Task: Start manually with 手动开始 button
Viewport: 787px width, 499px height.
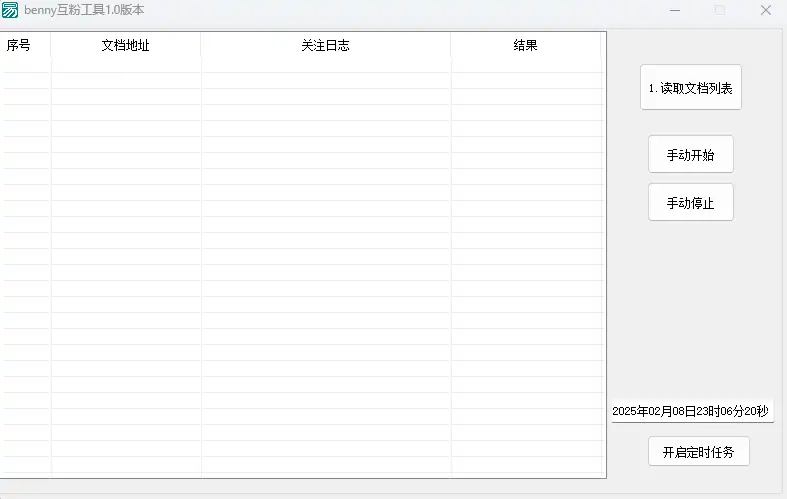Action: [691, 155]
